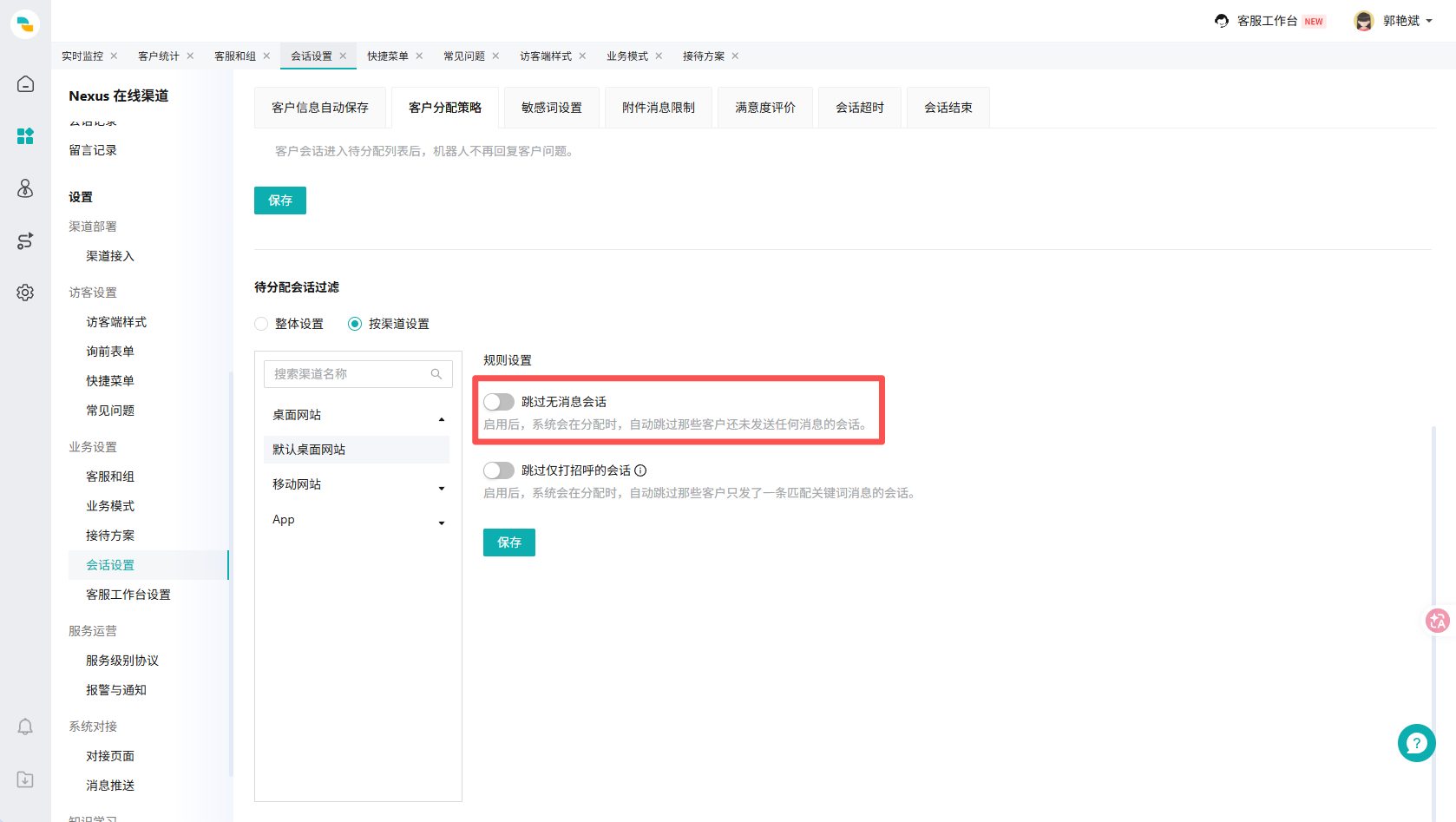Click the app logo at top left
Image resolution: width=1456 pixels, height=822 pixels.
[x=25, y=23]
